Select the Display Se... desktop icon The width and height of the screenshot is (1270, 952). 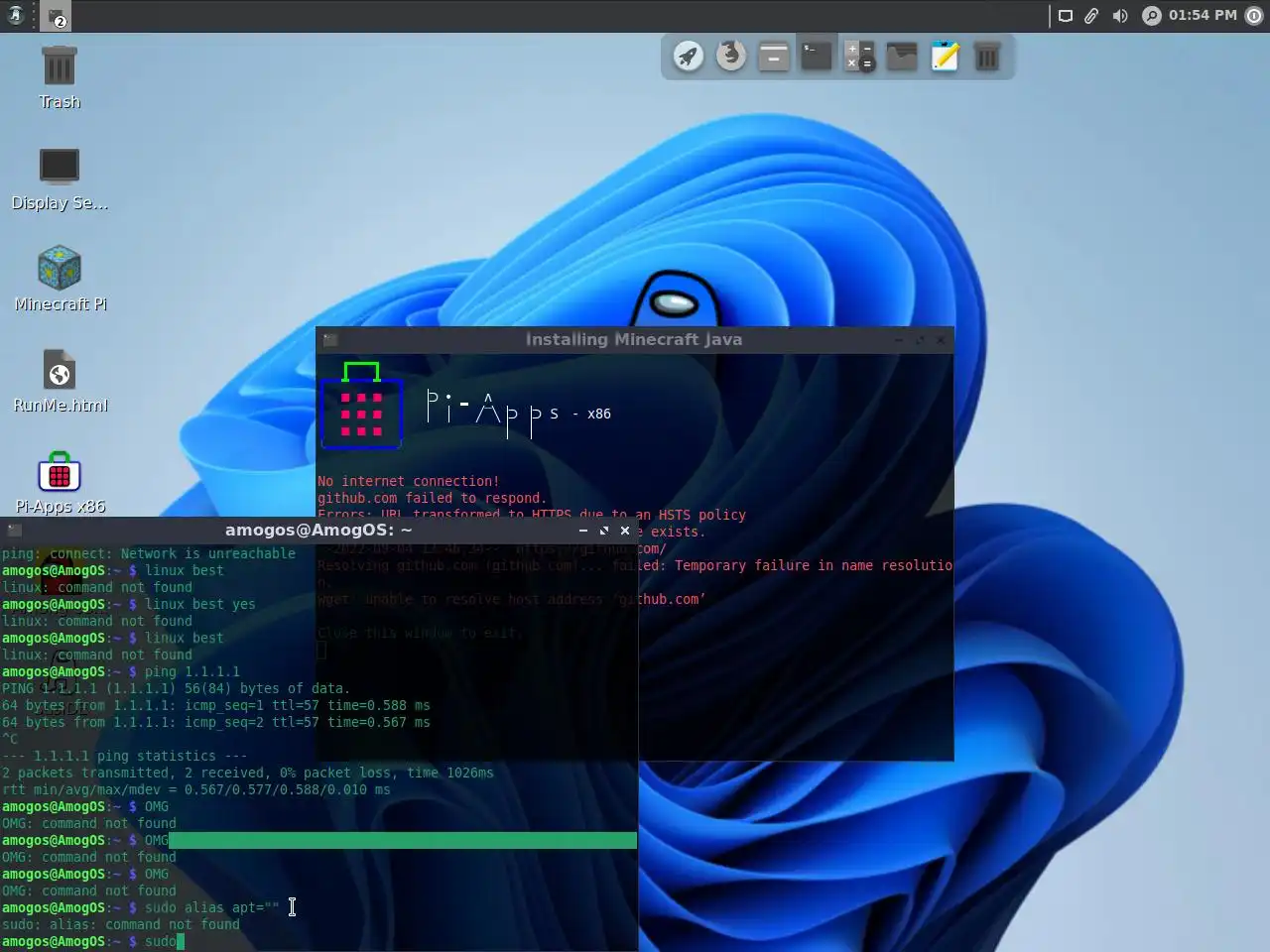[60, 179]
